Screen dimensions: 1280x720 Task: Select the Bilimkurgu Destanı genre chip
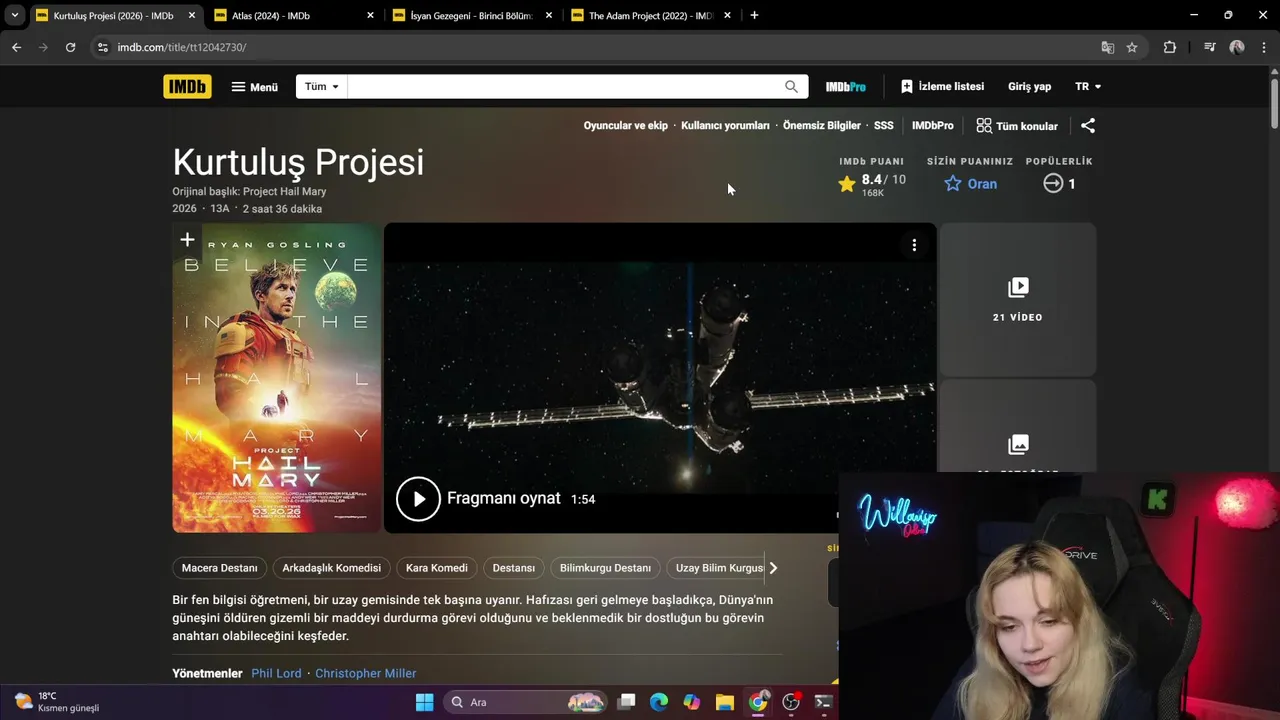(605, 568)
